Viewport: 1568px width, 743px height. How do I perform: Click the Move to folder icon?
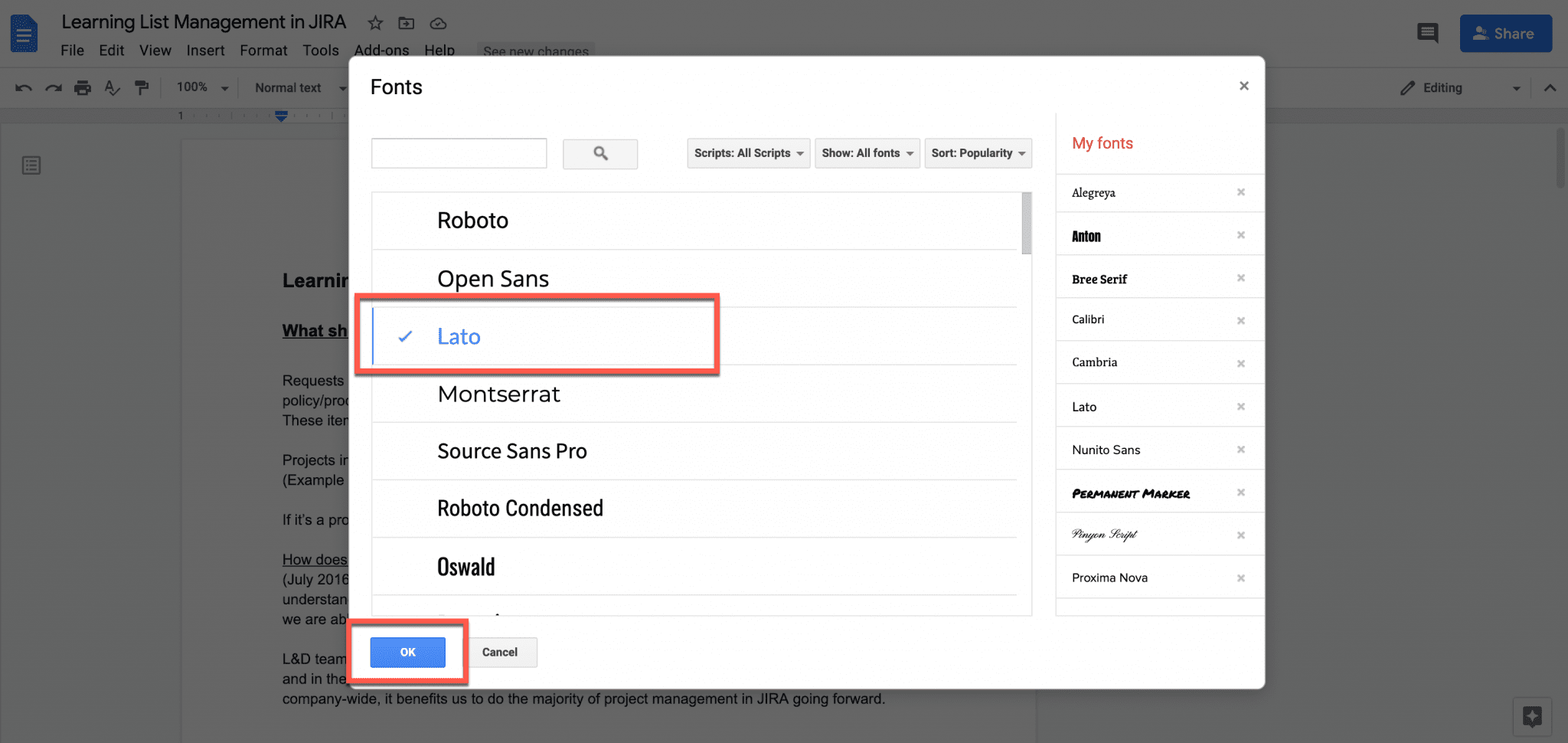[x=406, y=23]
